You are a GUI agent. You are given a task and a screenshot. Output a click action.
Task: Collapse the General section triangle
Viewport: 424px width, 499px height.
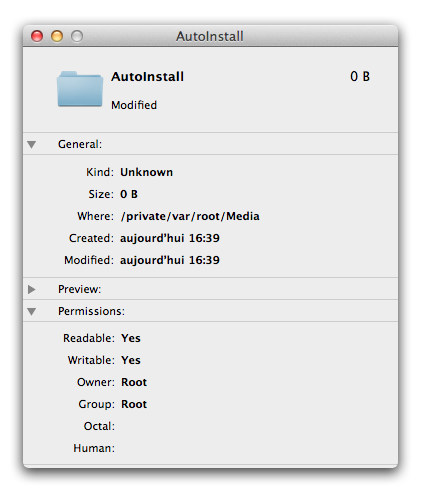[32, 144]
